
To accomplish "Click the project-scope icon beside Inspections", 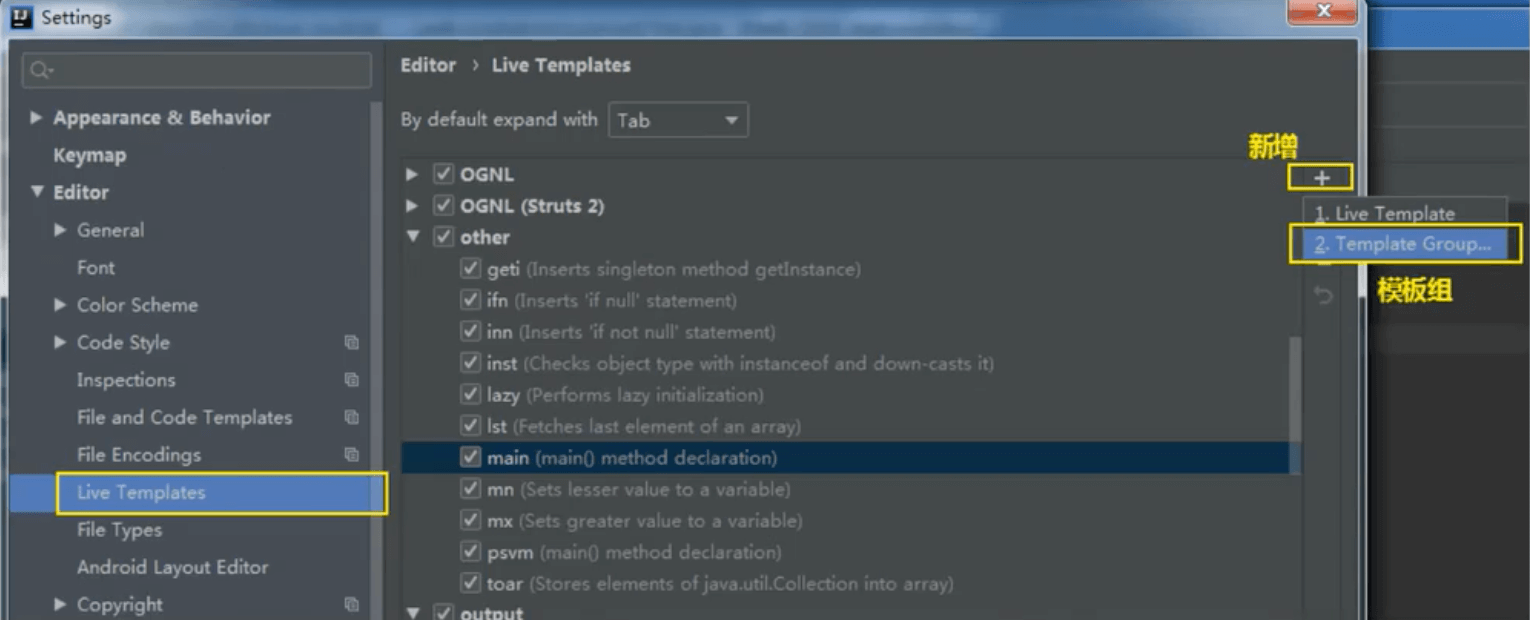I will click(x=351, y=380).
